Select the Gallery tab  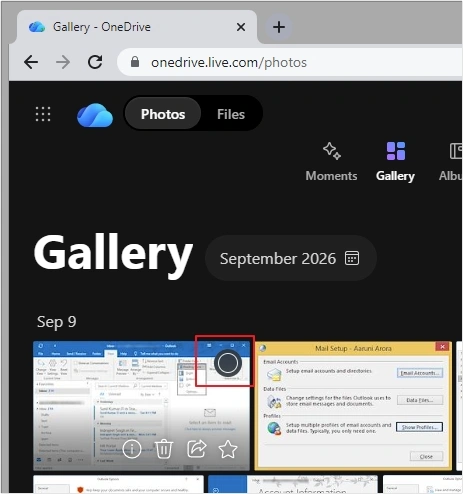pos(395,162)
